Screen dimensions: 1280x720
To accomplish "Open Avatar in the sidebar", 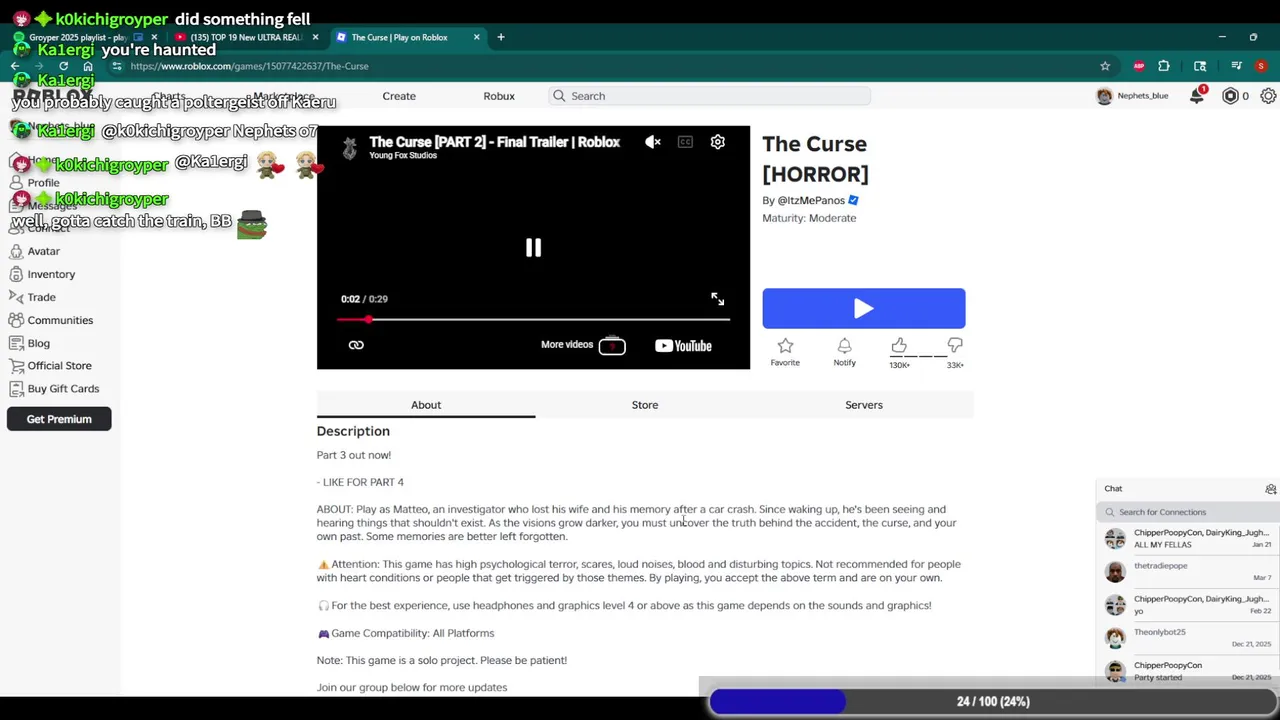I will pos(43,251).
